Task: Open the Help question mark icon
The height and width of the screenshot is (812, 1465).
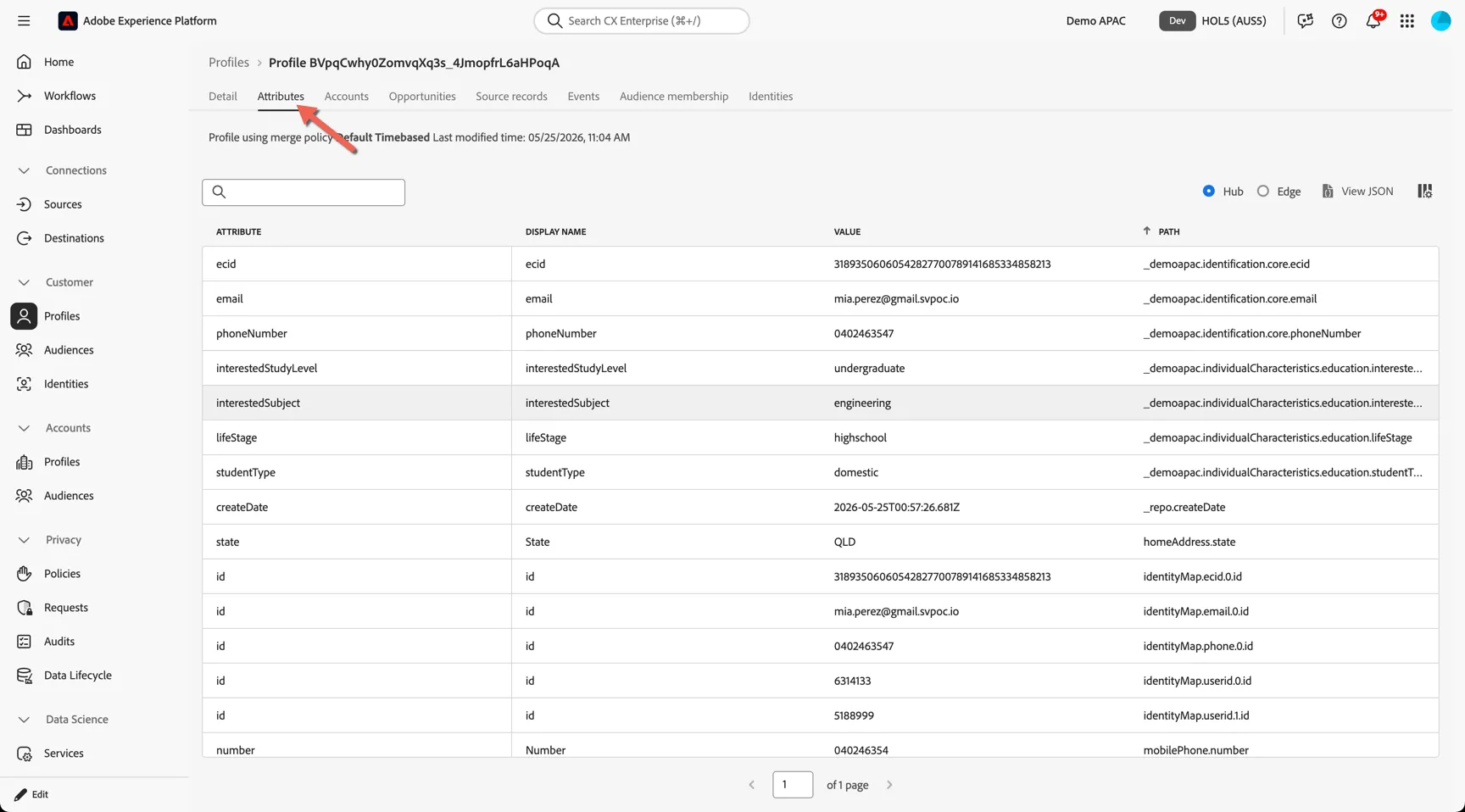Action: pyautogui.click(x=1339, y=20)
